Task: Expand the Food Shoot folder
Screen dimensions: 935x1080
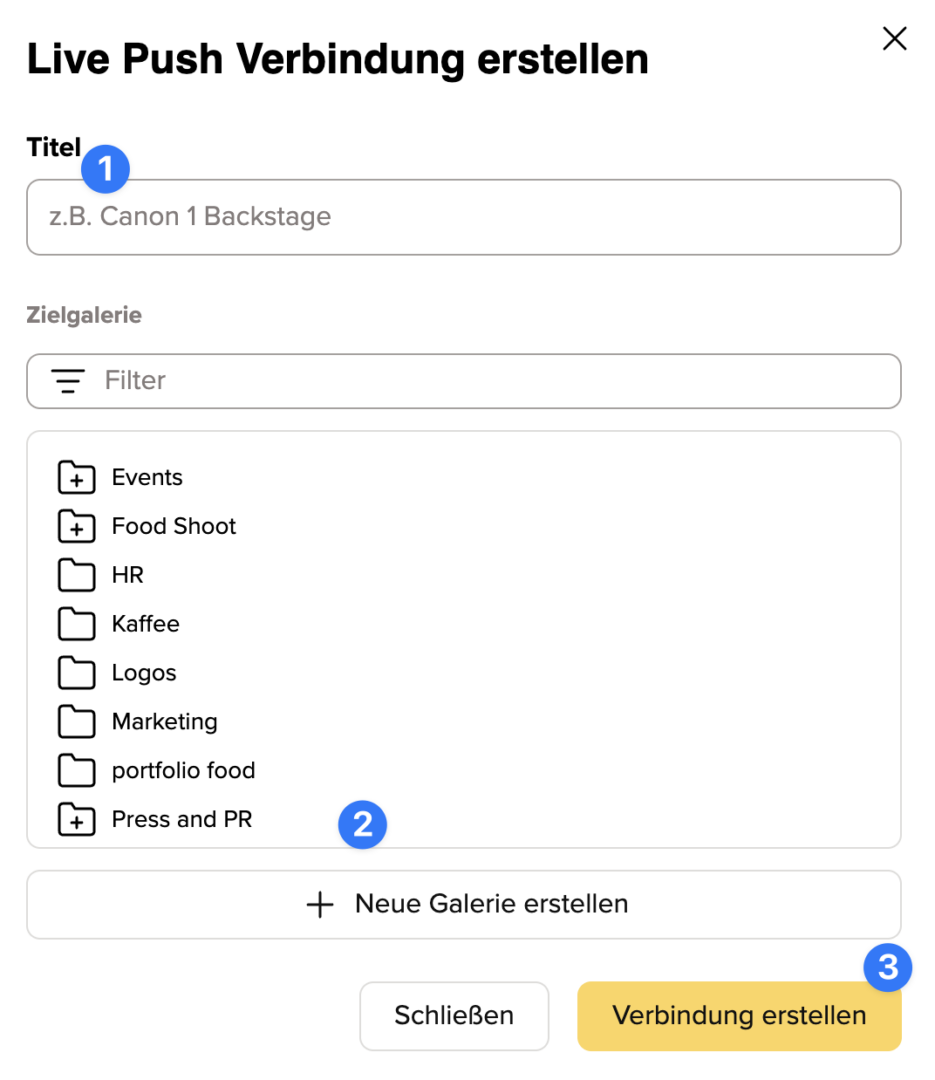Action: click(x=76, y=527)
